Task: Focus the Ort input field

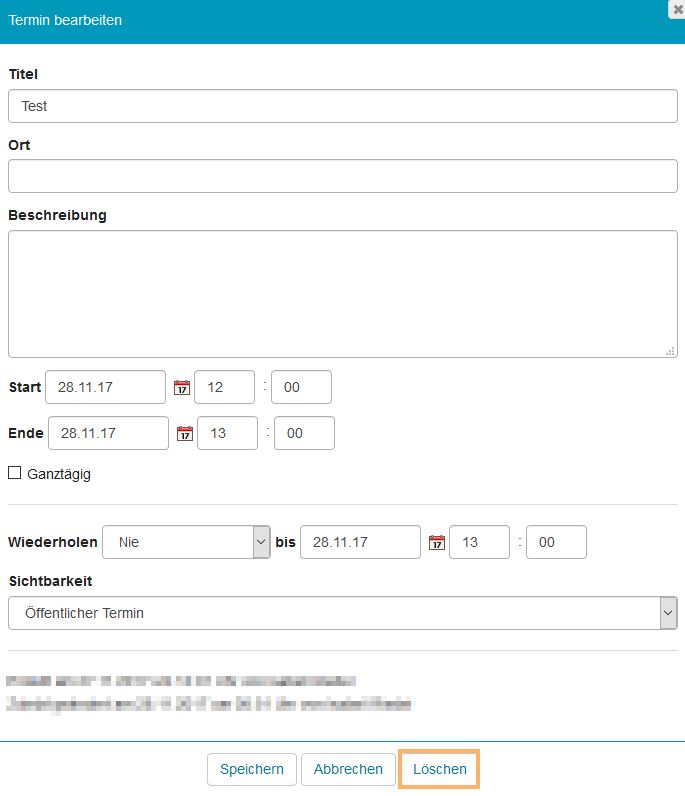Action: point(342,176)
